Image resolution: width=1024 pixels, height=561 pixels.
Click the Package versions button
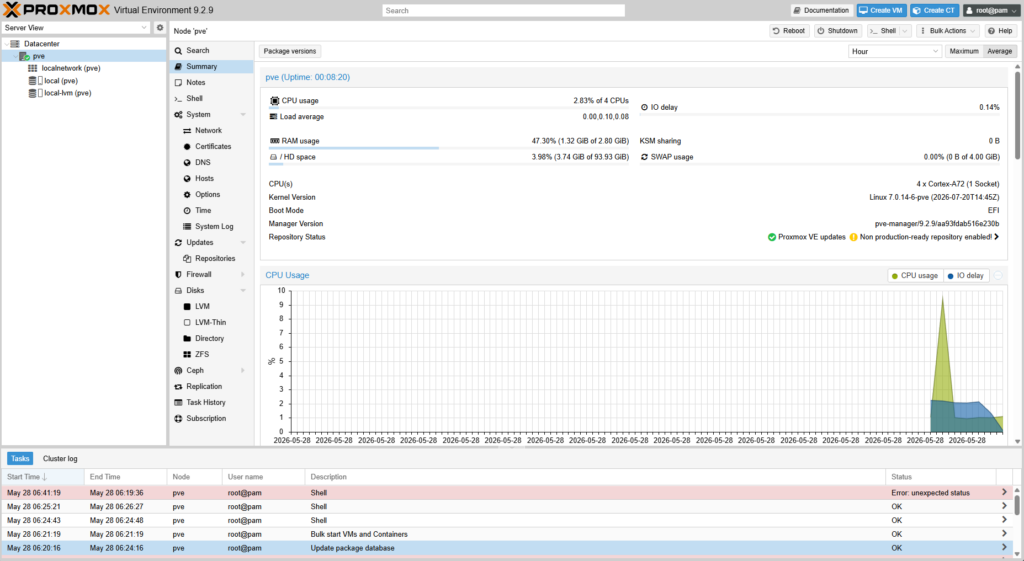(x=290, y=51)
